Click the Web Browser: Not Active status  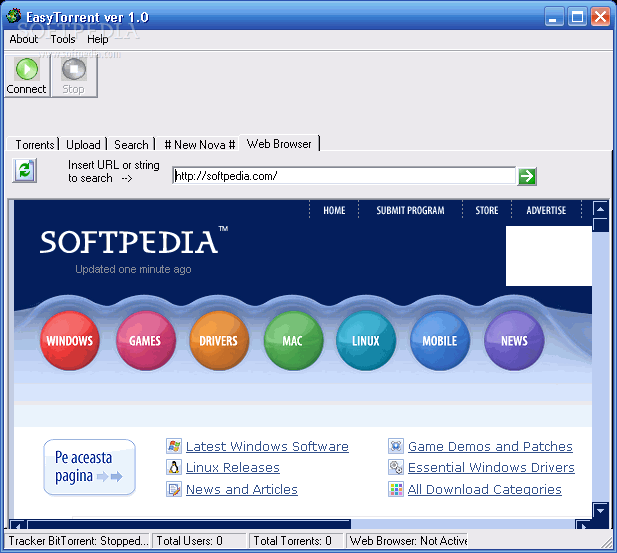408,541
